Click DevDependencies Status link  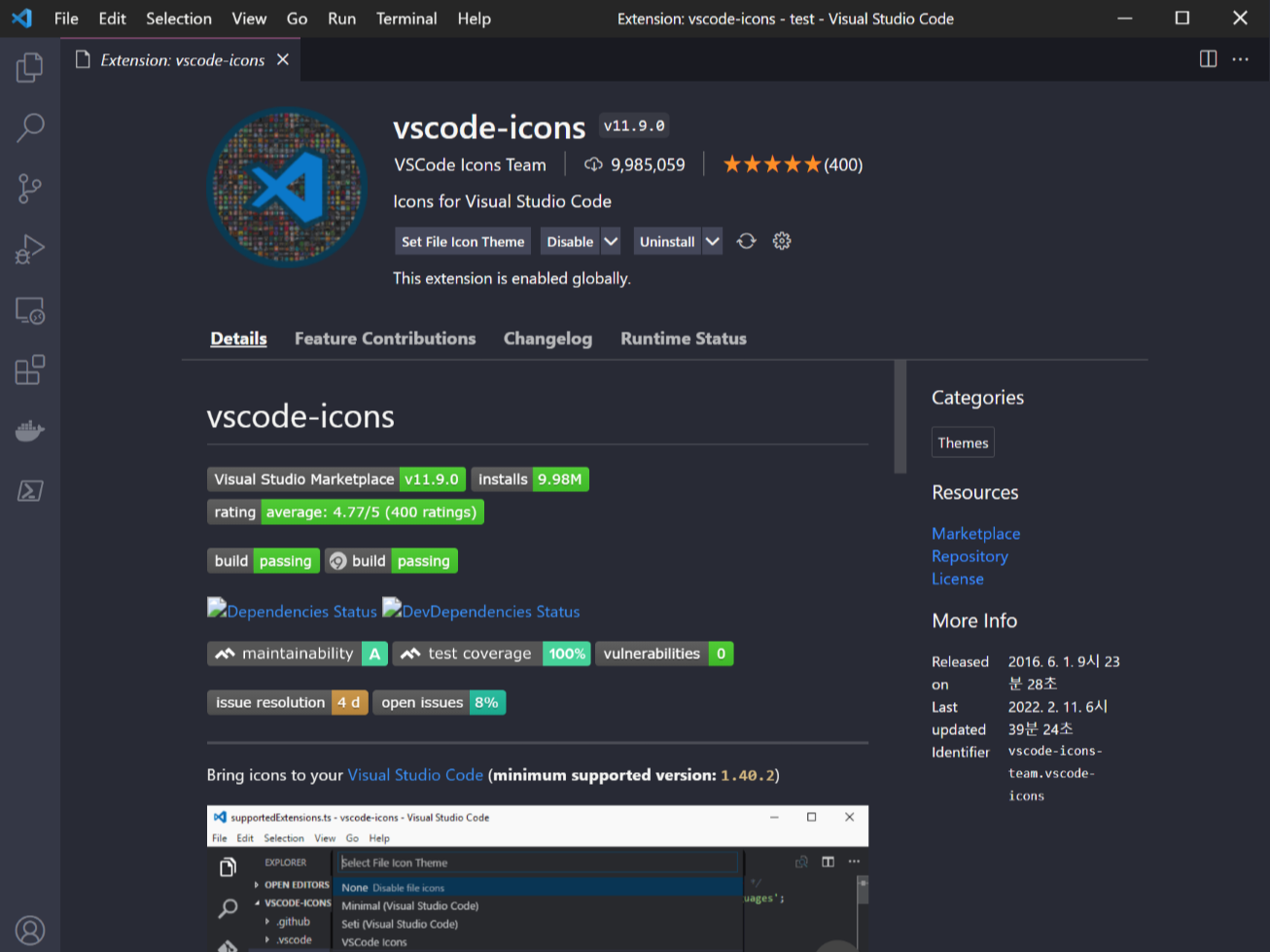[x=481, y=610]
